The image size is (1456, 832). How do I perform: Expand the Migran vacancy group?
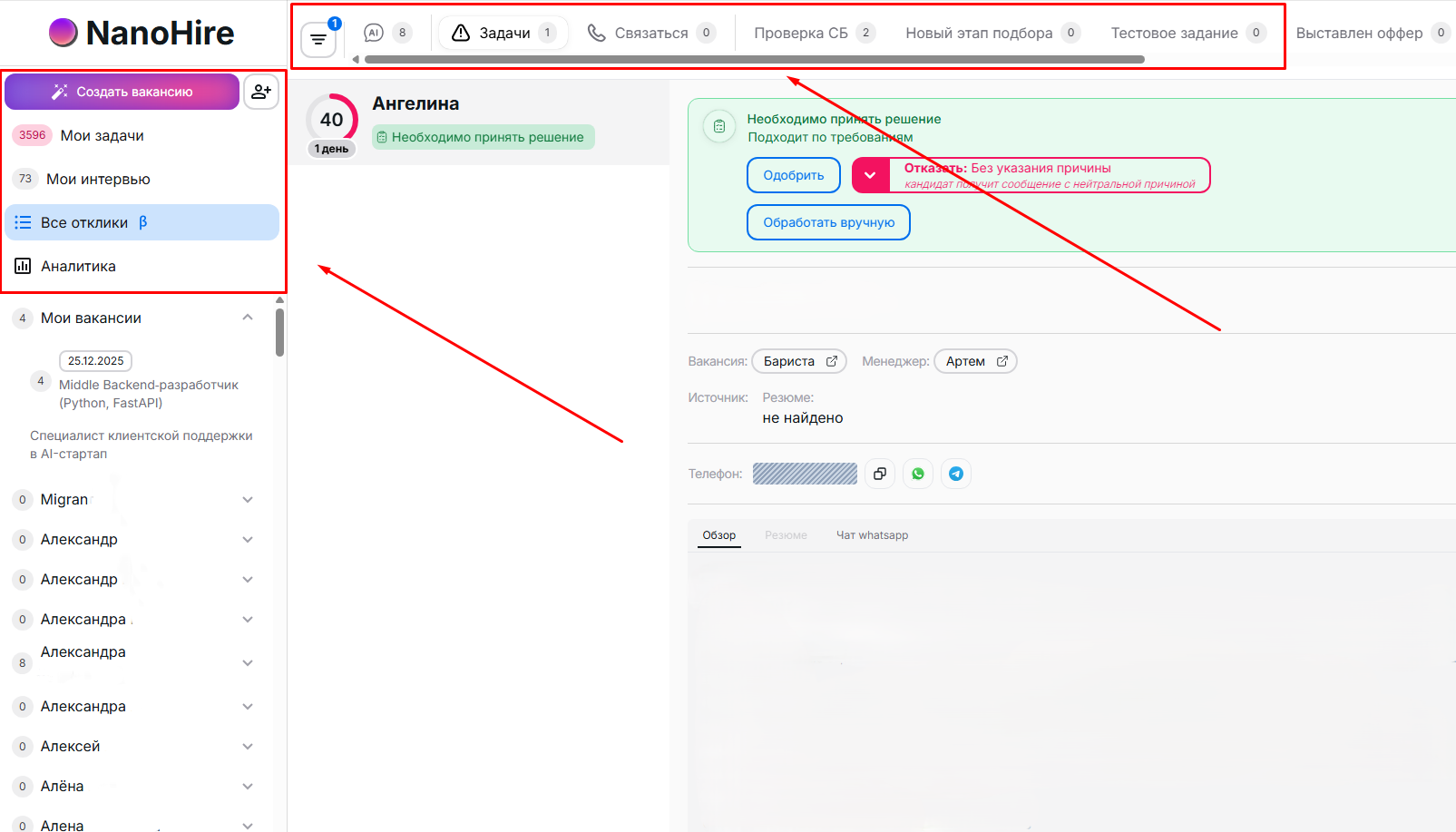[248, 500]
